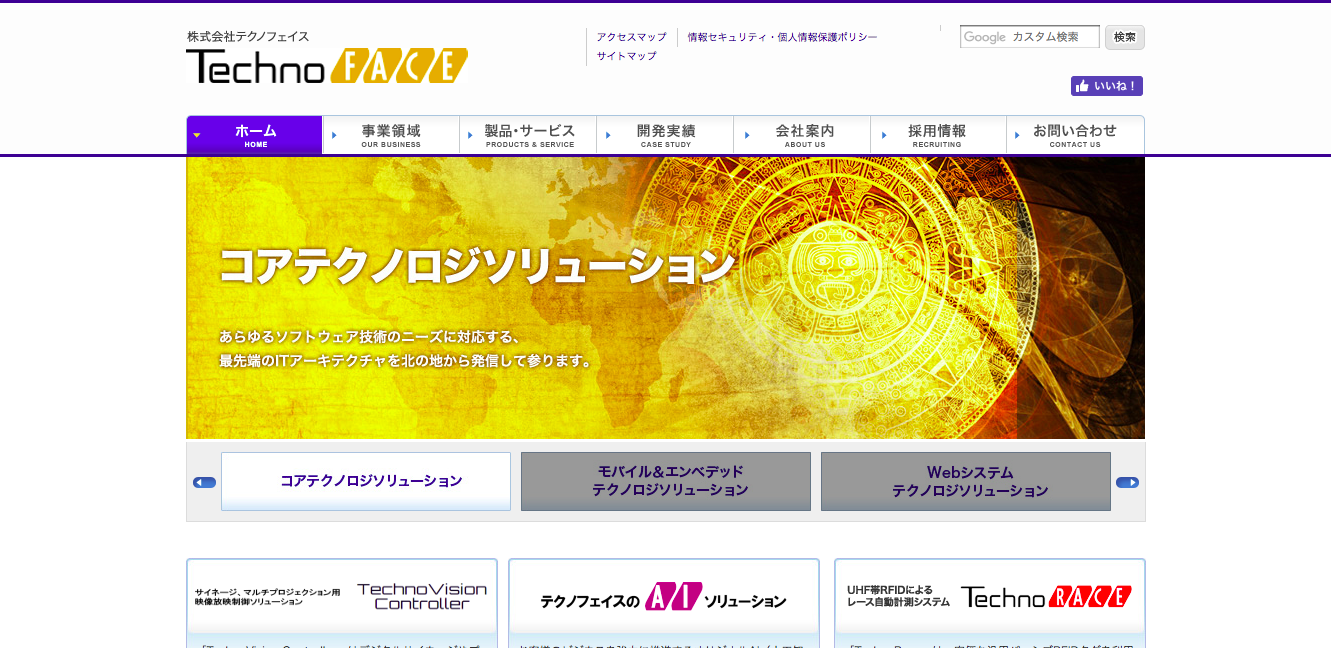
Task: Open the 事業領域 OUR BUSINESS menu
Action: point(391,135)
